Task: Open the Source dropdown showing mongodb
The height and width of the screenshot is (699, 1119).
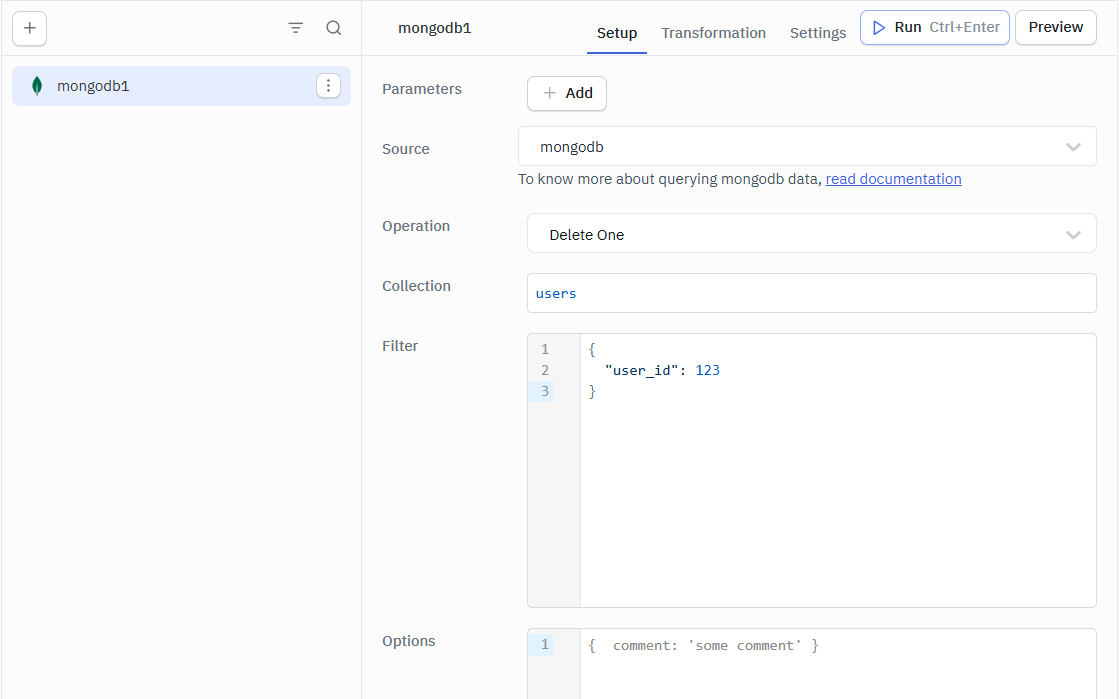Action: click(x=811, y=146)
